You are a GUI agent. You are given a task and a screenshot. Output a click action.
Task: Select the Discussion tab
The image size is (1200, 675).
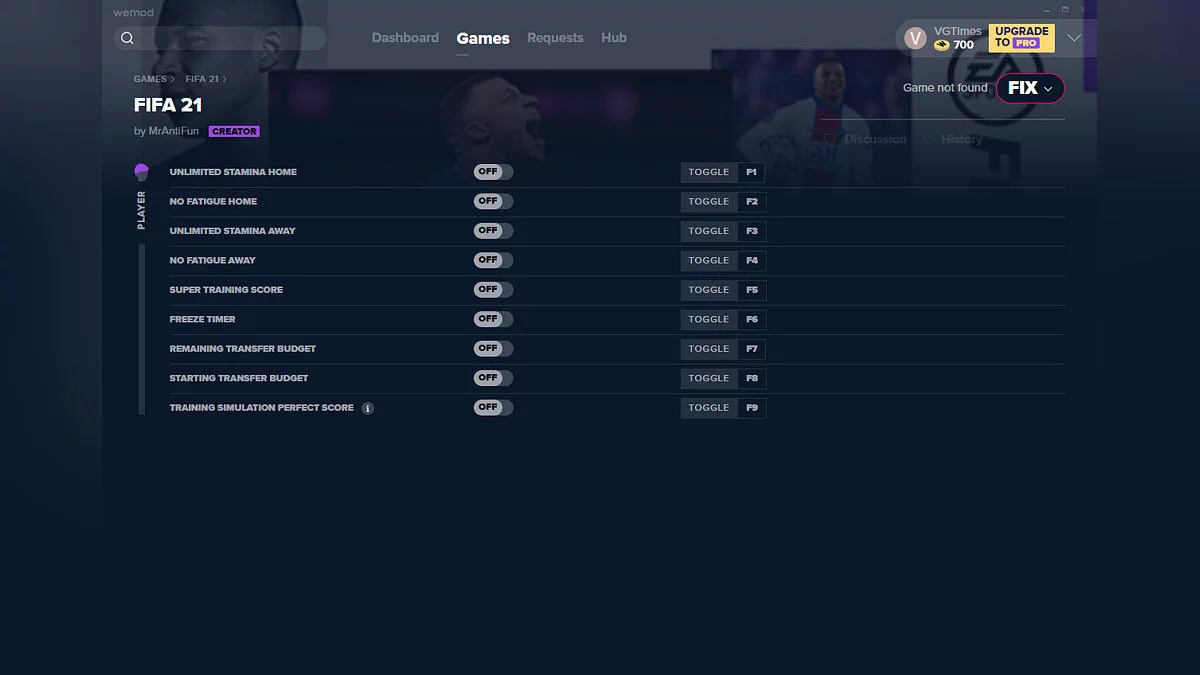pyautogui.click(x=875, y=139)
